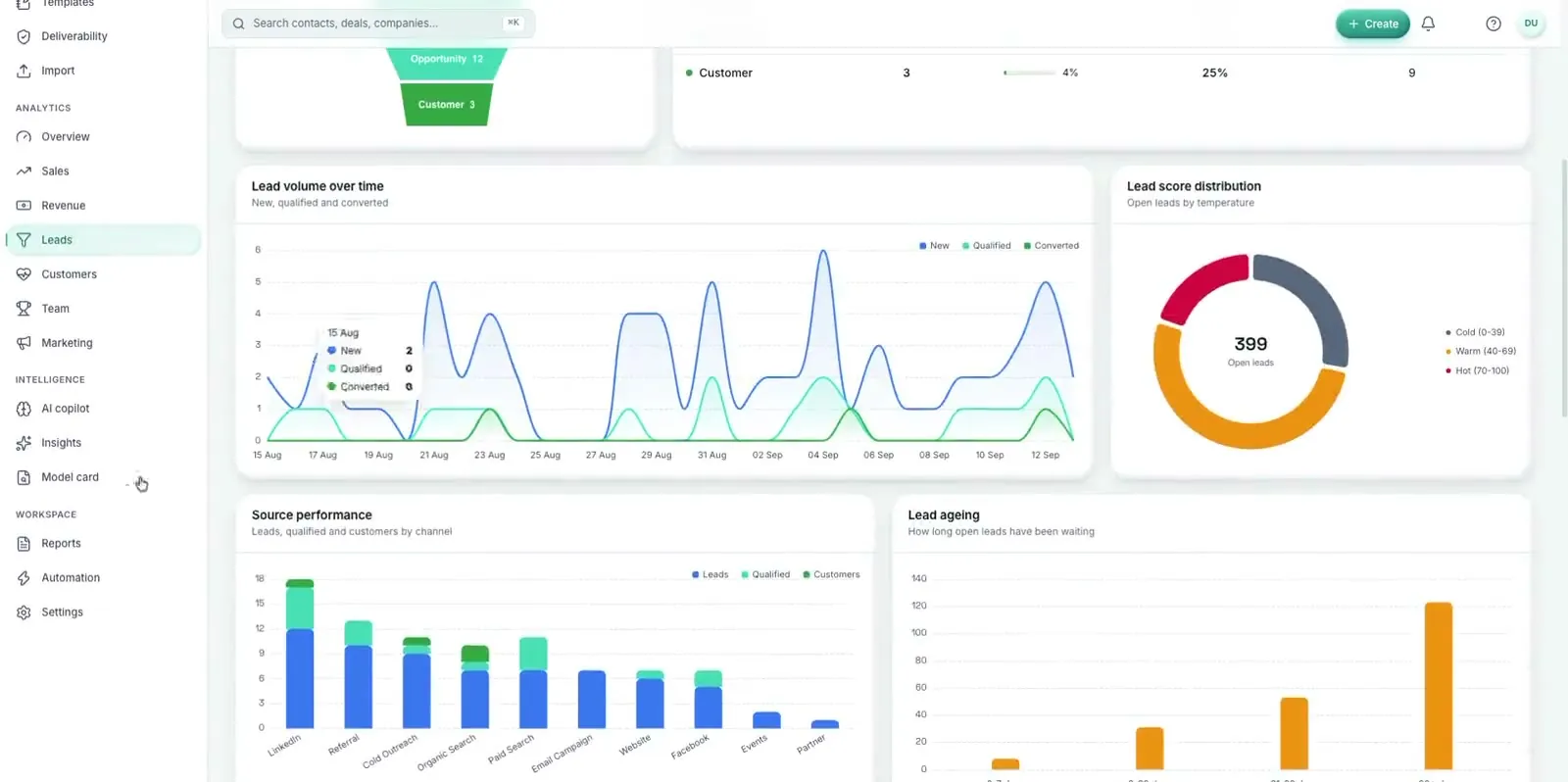
Task: Click the Leads funnel icon
Action: [x=24, y=240]
